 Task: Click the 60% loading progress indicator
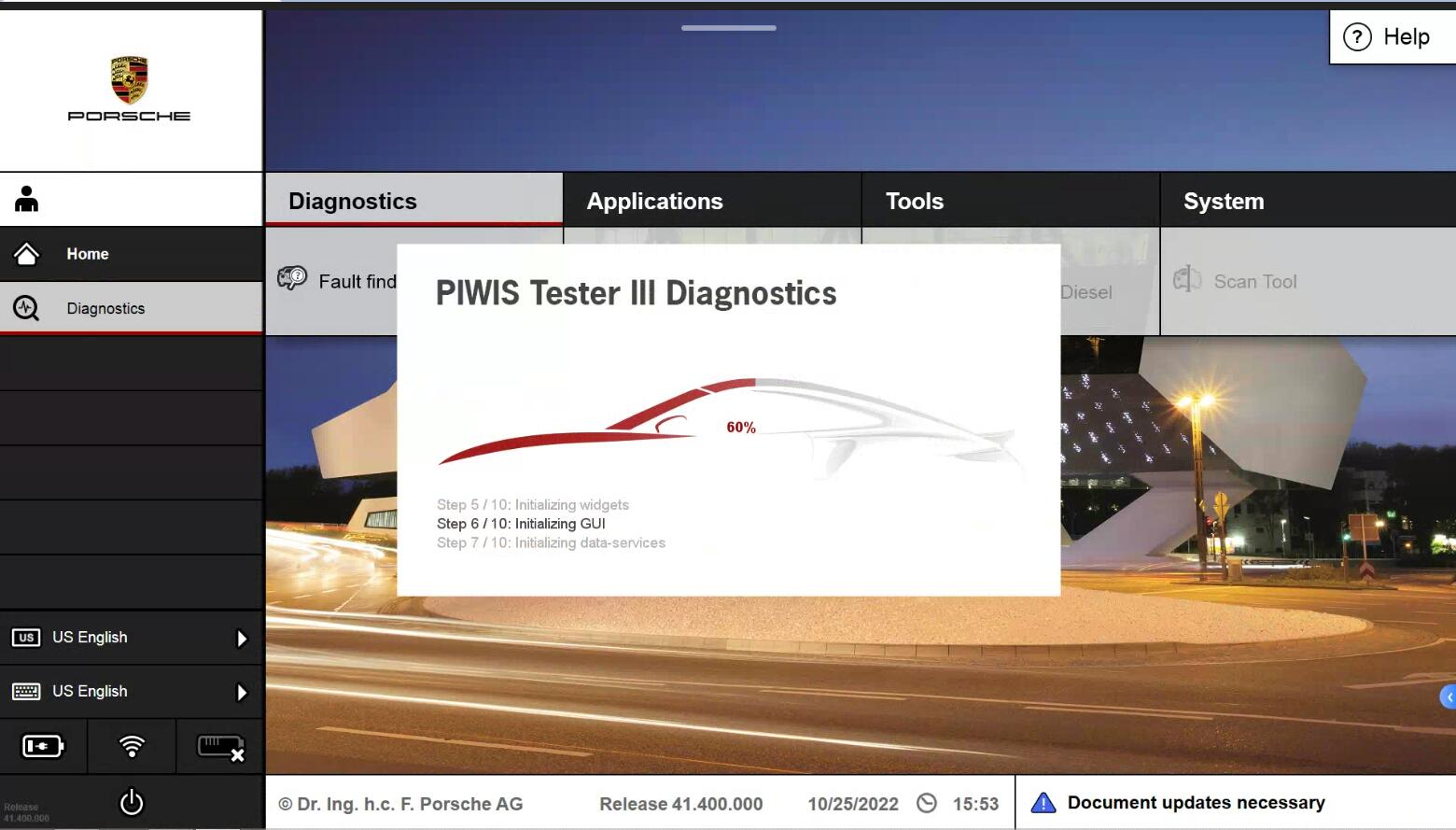tap(741, 428)
